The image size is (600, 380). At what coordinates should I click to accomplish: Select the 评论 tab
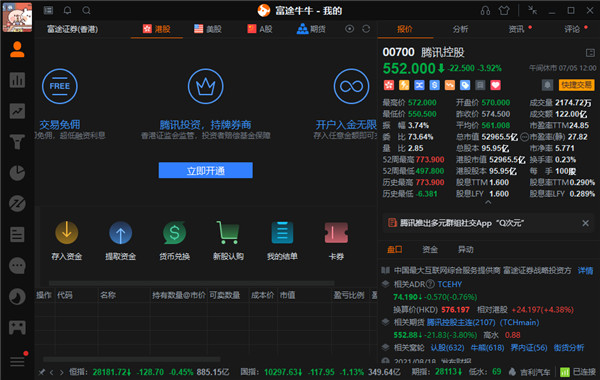coord(572,29)
